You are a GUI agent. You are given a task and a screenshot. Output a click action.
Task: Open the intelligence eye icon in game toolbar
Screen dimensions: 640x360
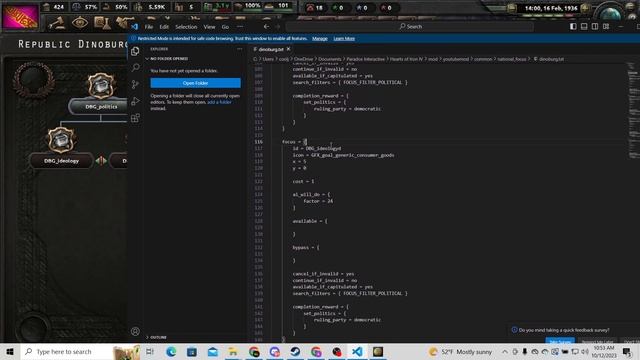click(80, 23)
